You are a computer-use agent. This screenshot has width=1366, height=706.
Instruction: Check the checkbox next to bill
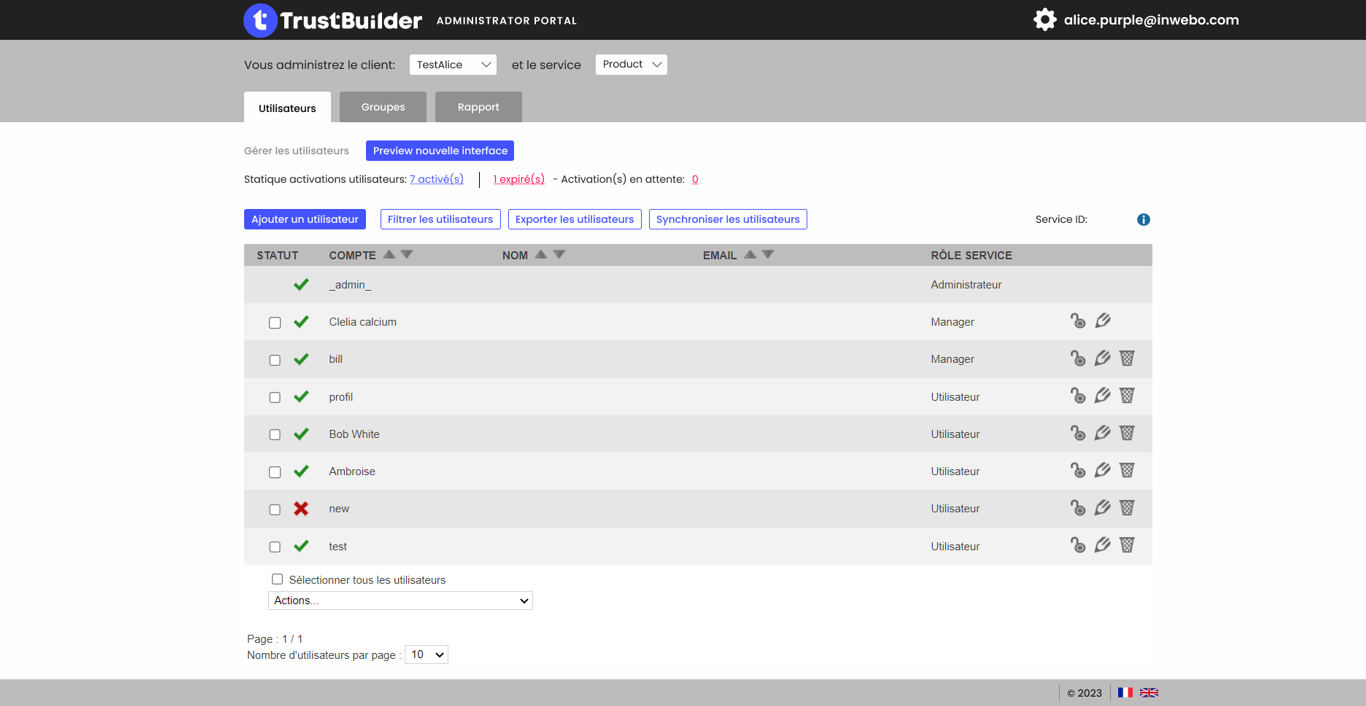tap(275, 360)
